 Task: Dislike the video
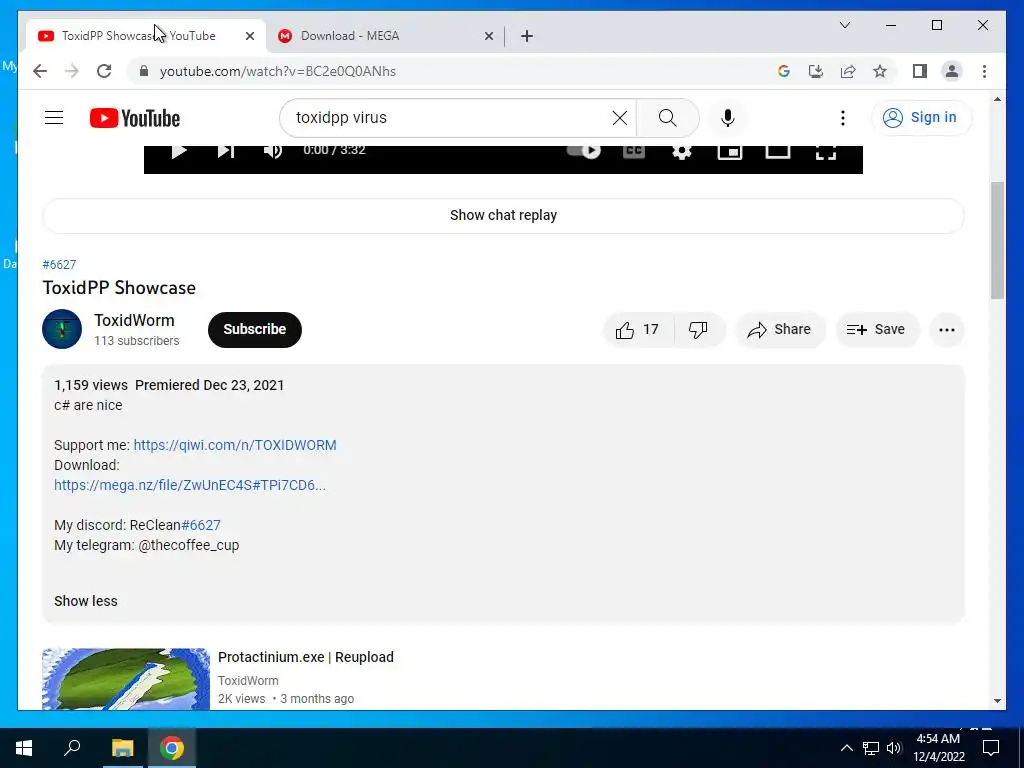pos(698,330)
